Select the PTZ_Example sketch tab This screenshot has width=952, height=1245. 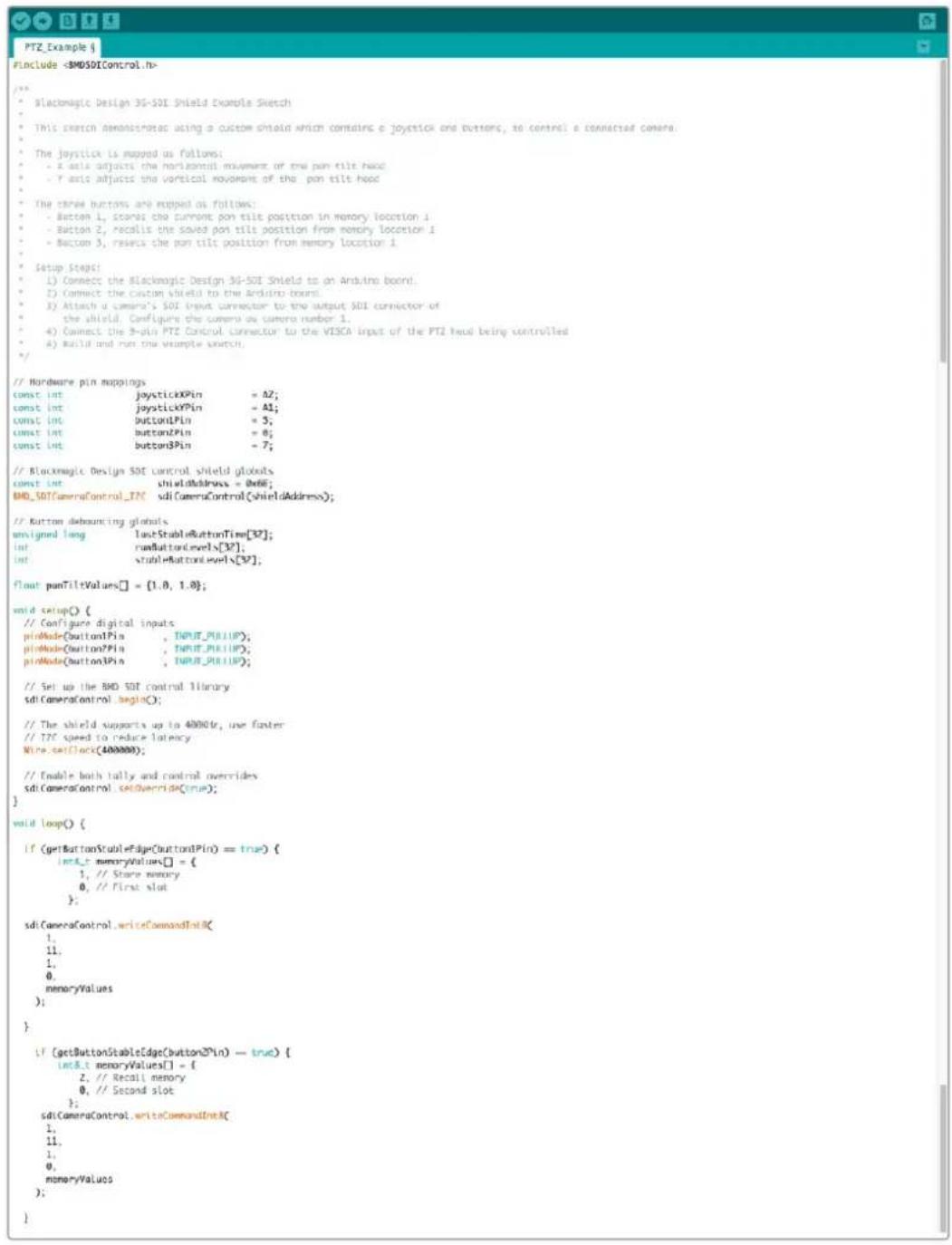click(56, 47)
